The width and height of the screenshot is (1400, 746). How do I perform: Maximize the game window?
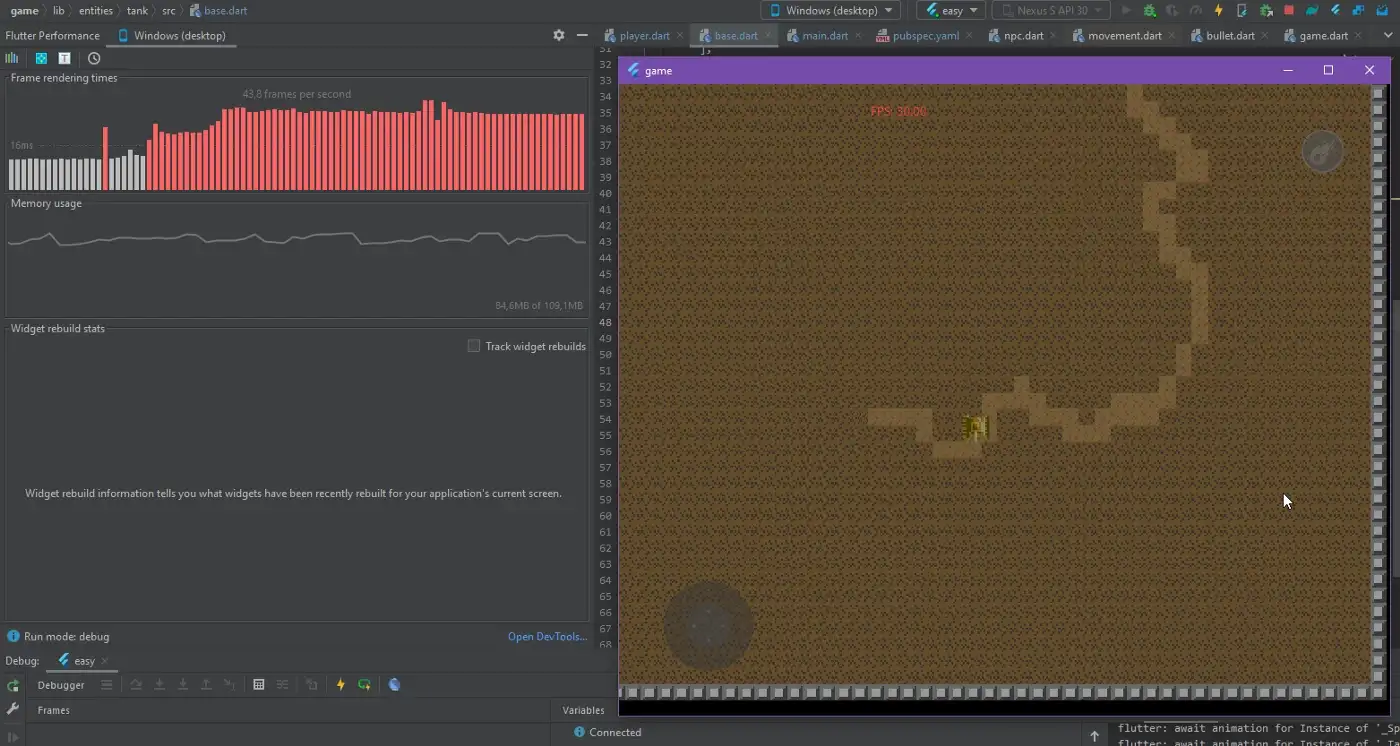coord(1328,70)
